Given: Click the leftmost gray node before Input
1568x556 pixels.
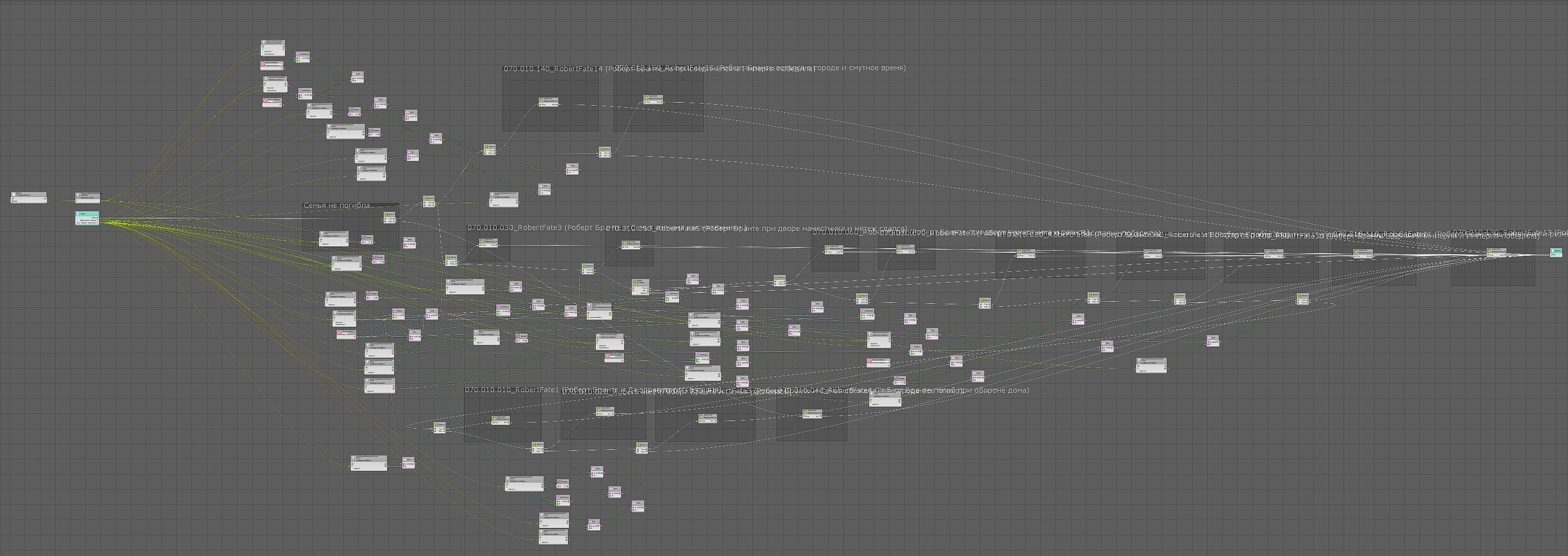Looking at the screenshot, I should (x=29, y=197).
